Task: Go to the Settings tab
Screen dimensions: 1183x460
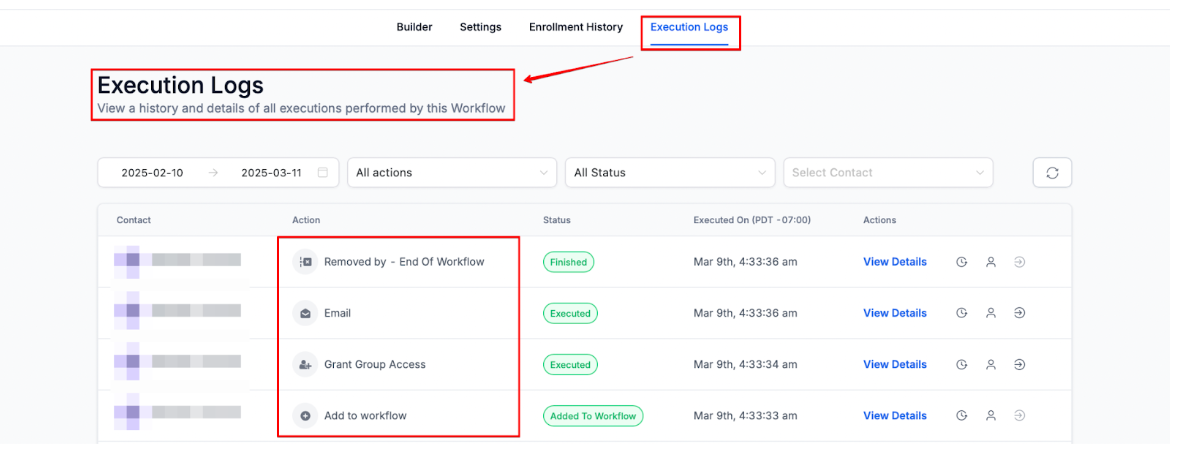Action: pyautogui.click(x=480, y=27)
